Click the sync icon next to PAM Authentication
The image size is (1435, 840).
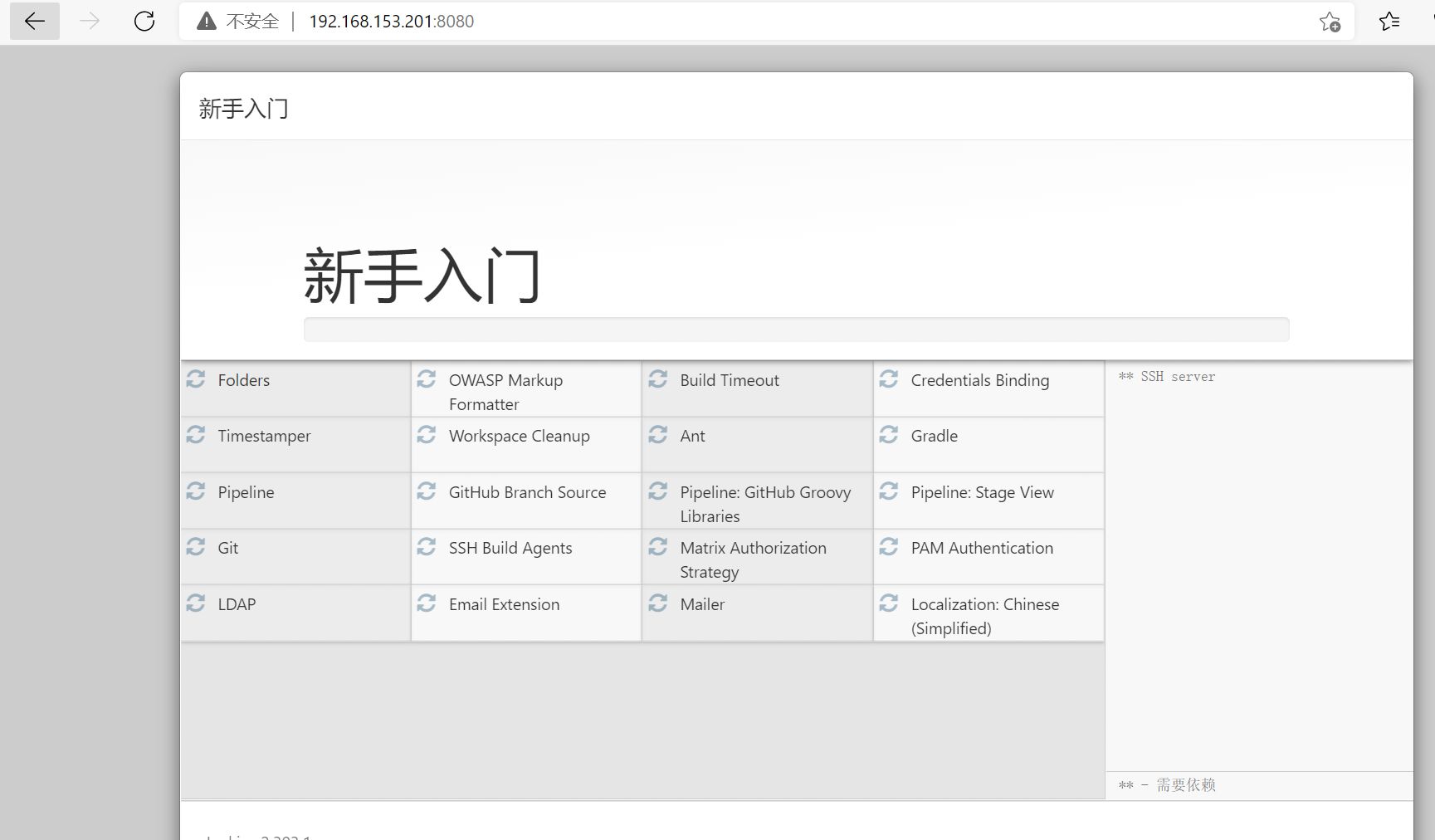click(889, 547)
